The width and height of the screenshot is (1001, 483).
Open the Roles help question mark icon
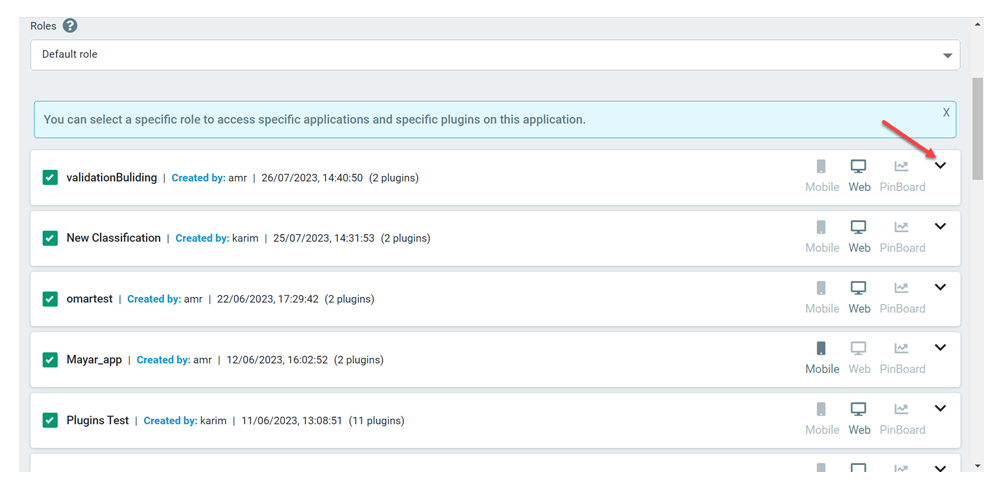[70, 26]
